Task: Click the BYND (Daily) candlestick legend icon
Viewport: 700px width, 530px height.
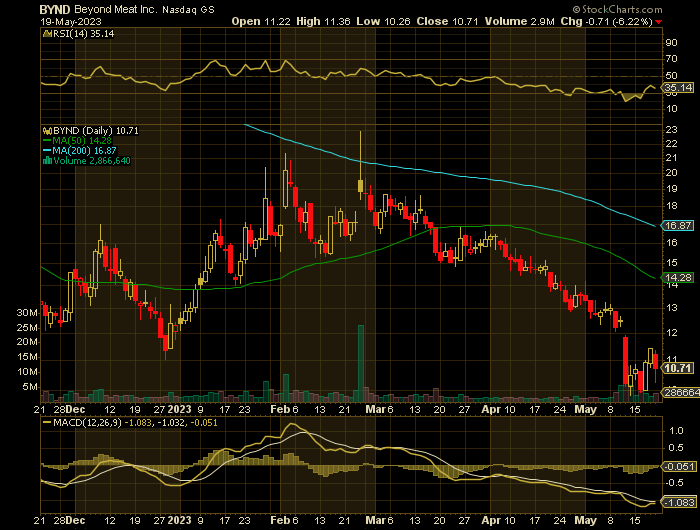Action: (x=47, y=131)
